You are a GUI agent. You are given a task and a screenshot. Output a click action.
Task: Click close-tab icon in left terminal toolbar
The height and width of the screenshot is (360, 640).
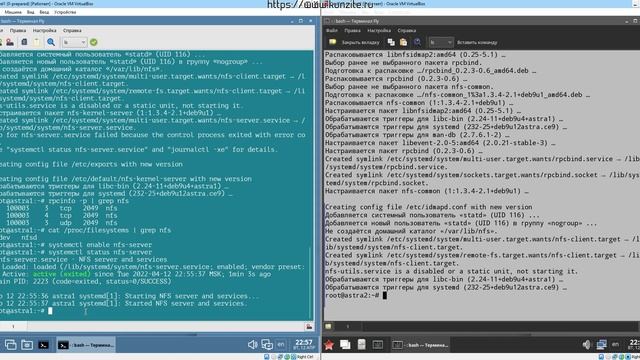(x=10, y=42)
